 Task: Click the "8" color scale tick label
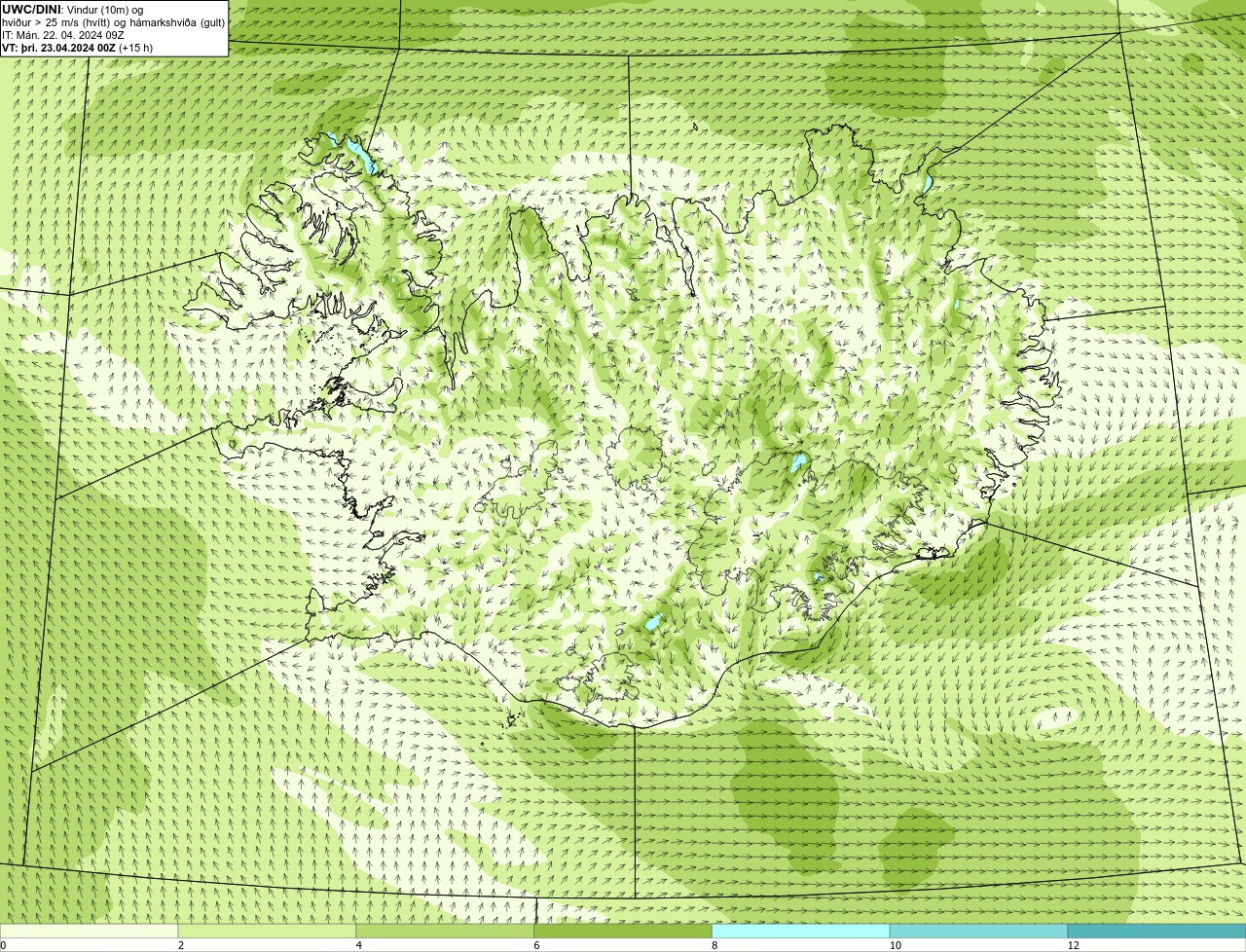coord(715,945)
